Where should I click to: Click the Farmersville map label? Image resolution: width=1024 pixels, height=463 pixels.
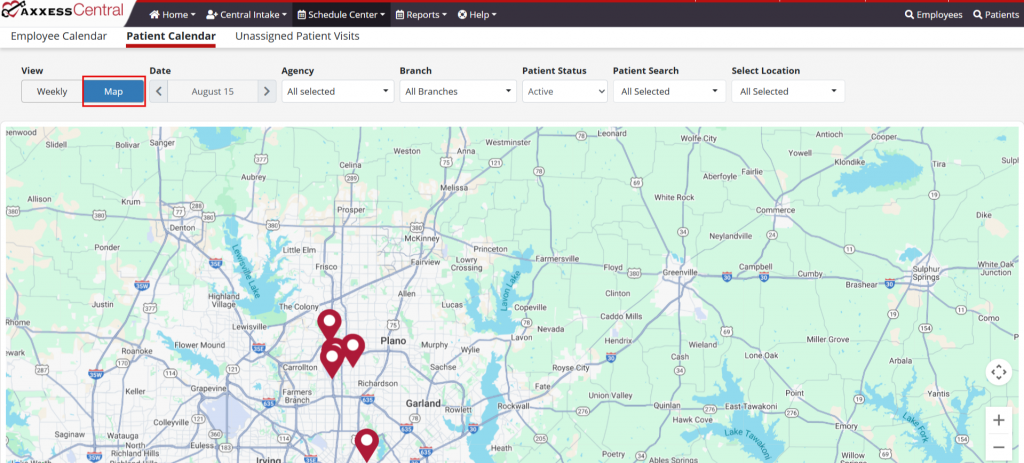tap(557, 259)
